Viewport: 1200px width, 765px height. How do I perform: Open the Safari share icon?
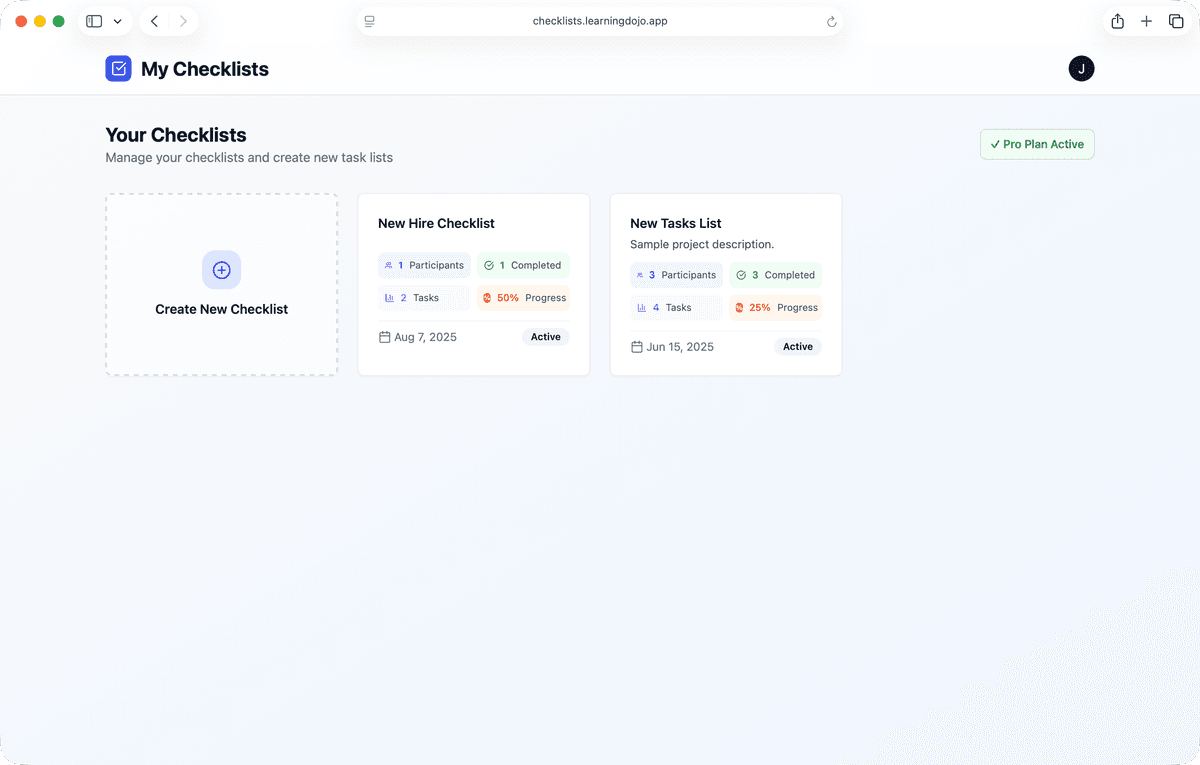pos(1118,21)
